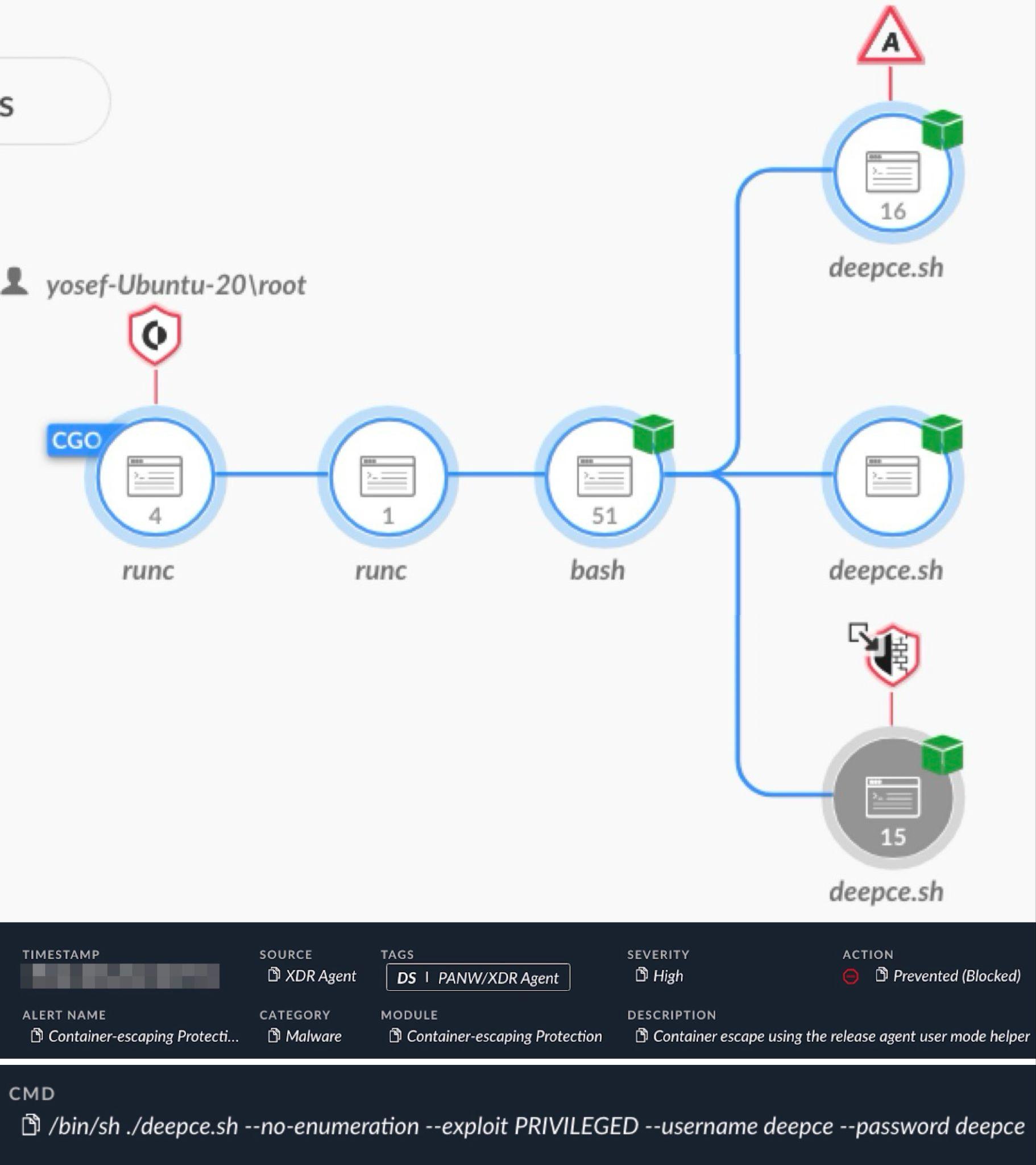
Task: Copy the alert description value
Action: pyautogui.click(x=641, y=1036)
